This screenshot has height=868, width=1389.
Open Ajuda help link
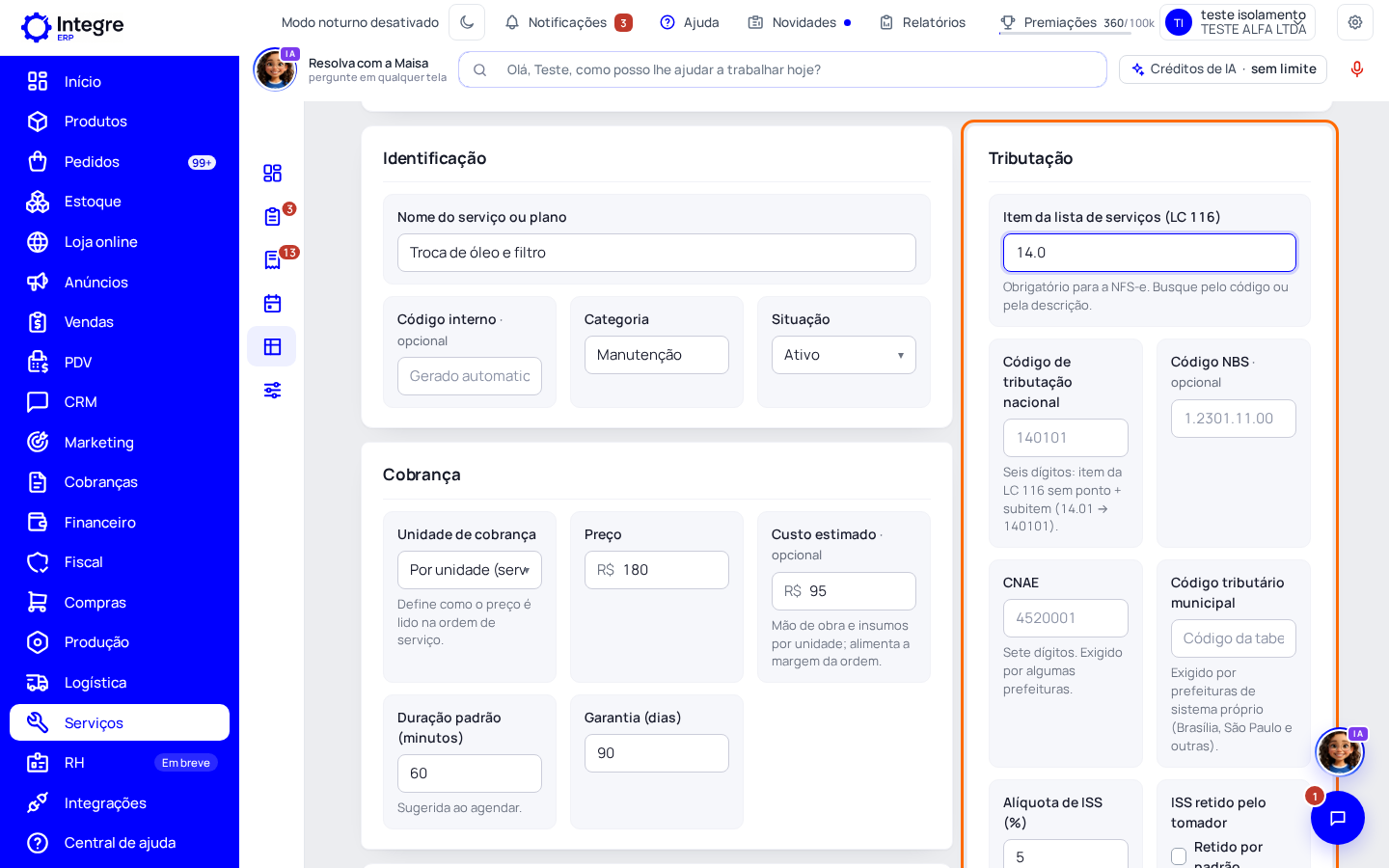coord(690,22)
